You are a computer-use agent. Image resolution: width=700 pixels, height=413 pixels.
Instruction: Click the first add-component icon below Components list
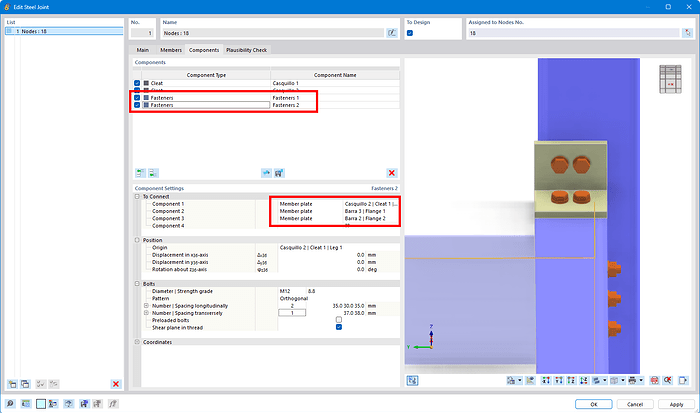[x=139, y=173]
